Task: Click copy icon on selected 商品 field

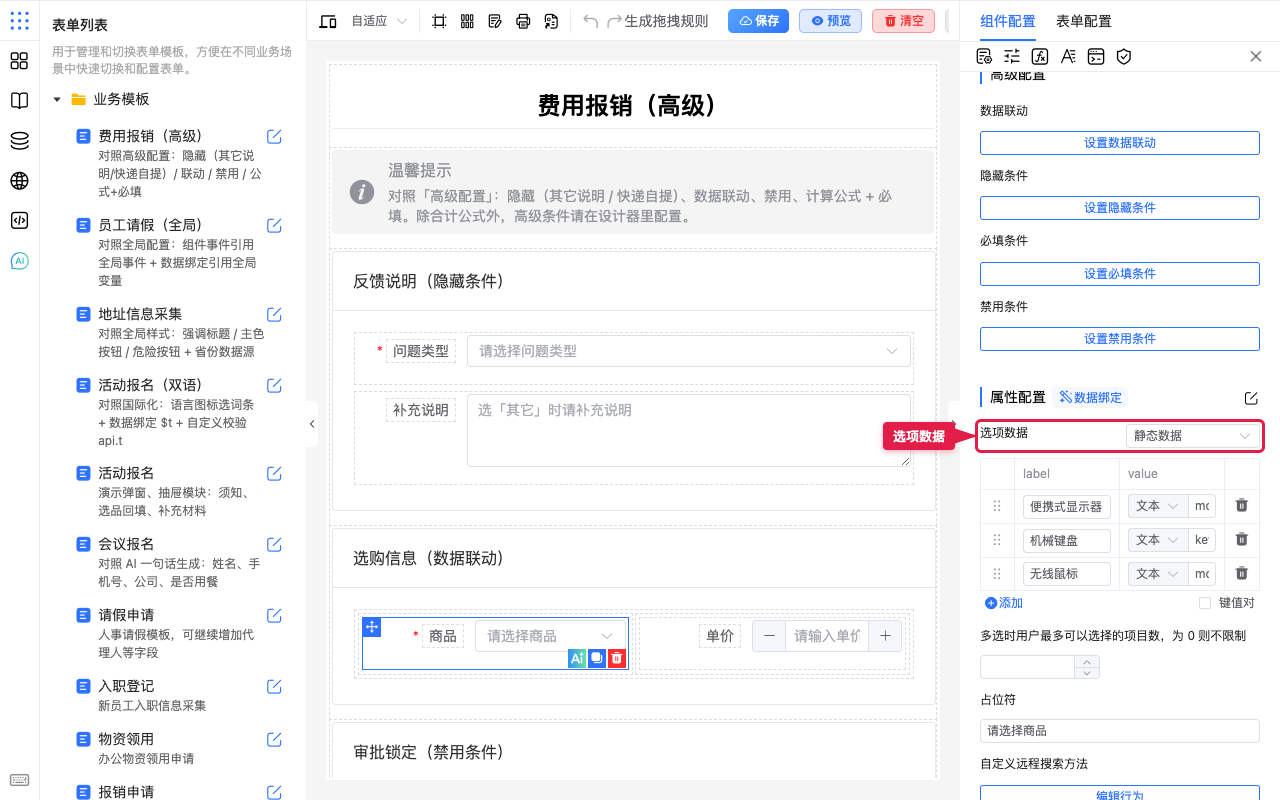Action: [597, 658]
